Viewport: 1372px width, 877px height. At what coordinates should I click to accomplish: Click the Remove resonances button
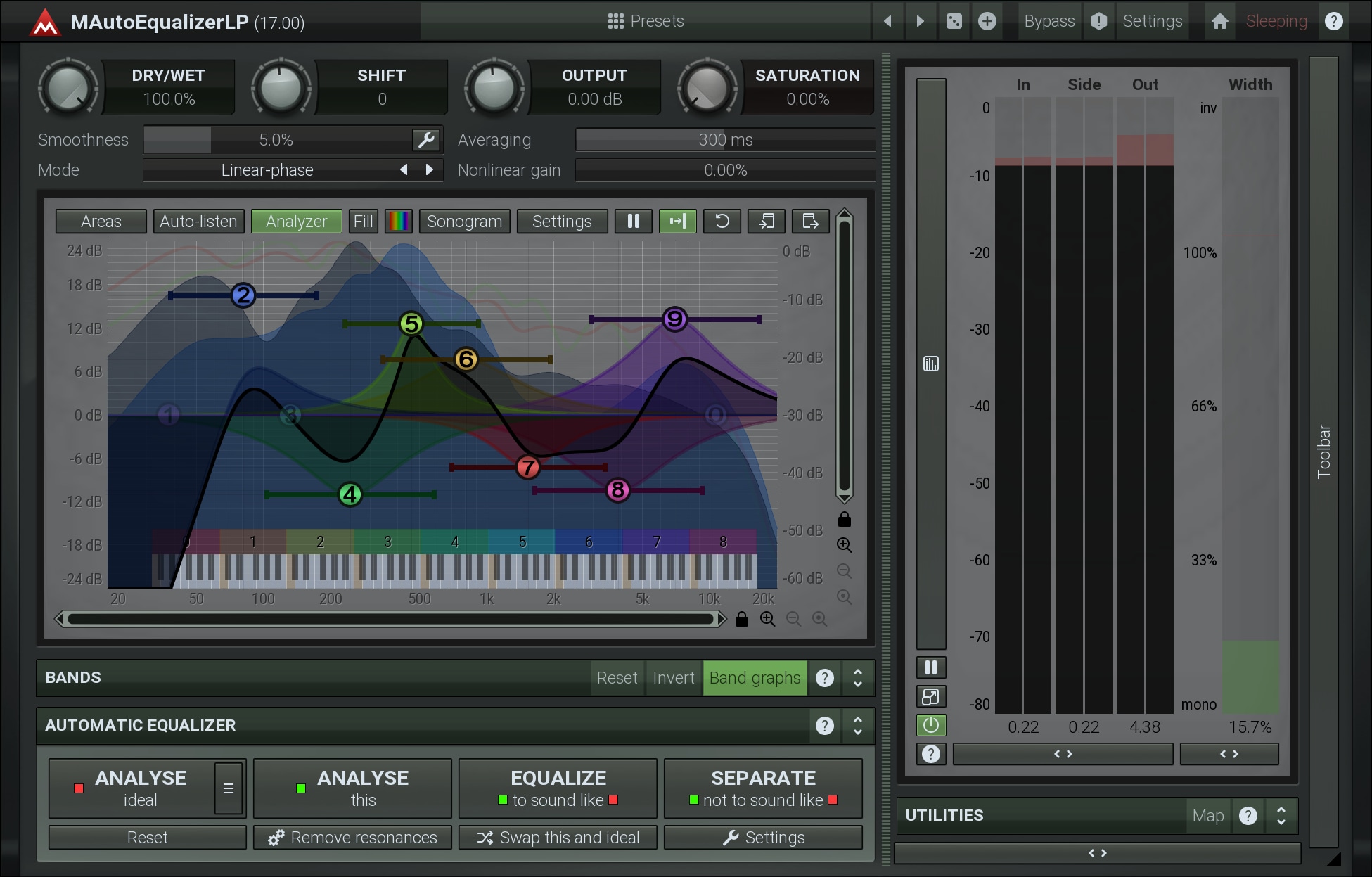[x=353, y=838]
